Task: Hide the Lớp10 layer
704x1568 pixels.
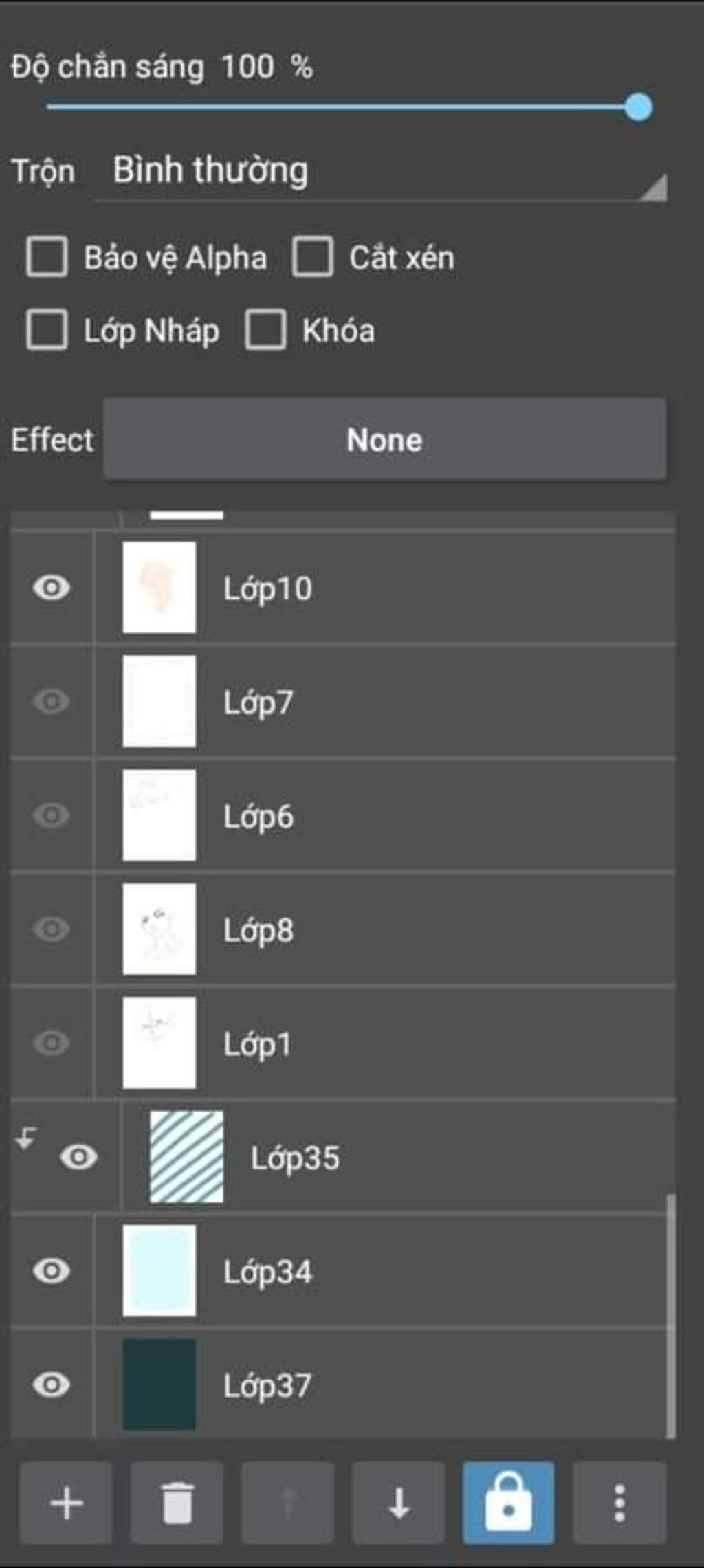Action: click(x=52, y=588)
